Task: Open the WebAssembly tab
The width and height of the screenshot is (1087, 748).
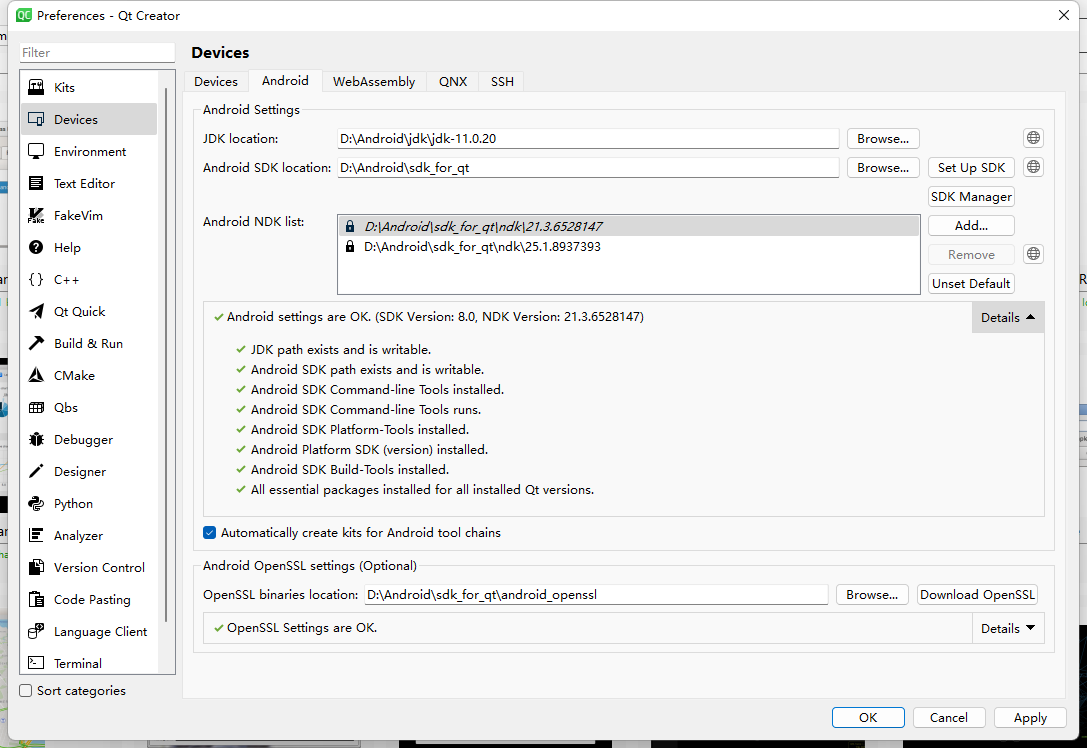Action: tap(374, 82)
